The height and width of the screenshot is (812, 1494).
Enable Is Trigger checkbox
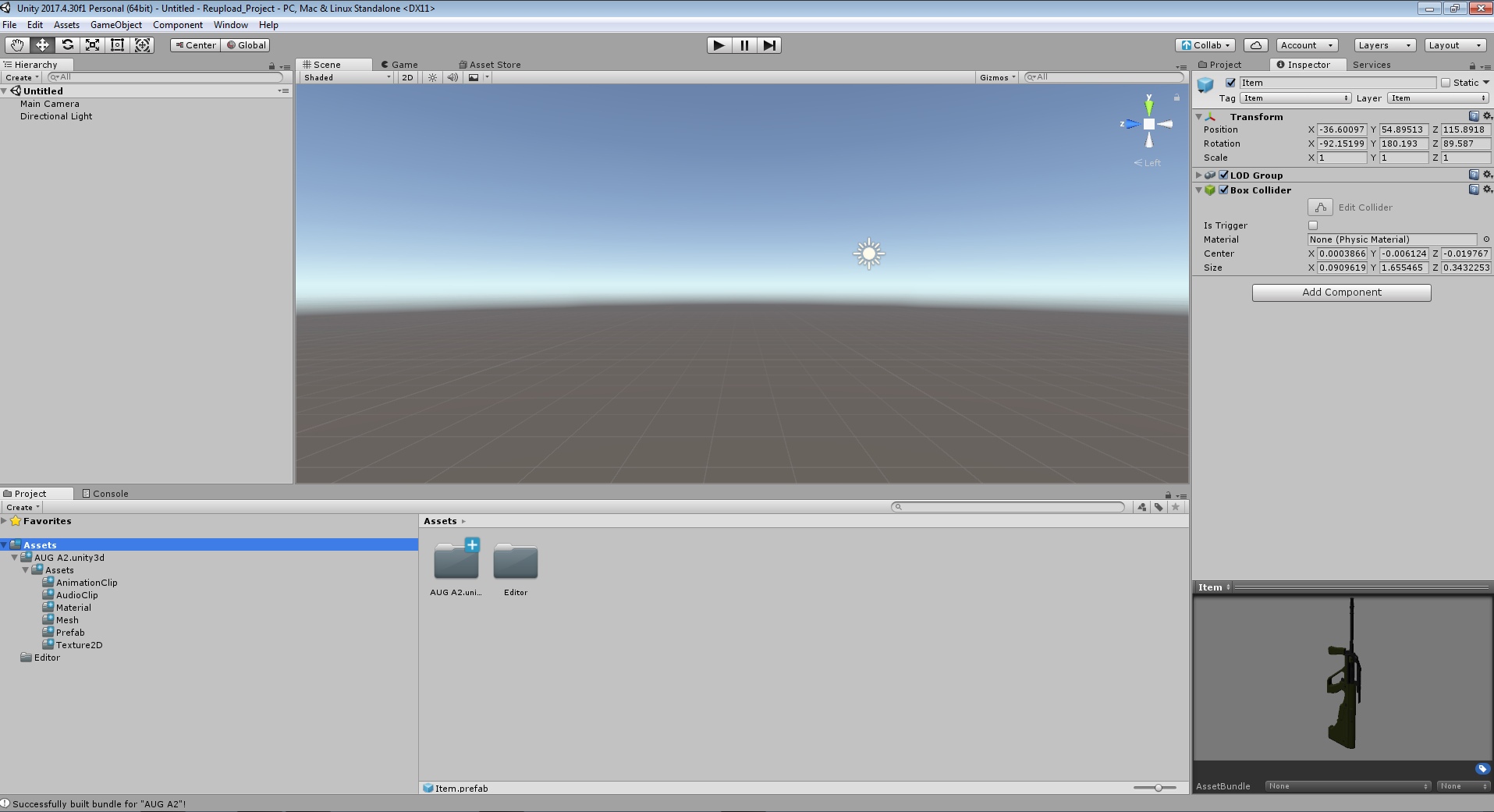tap(1313, 225)
